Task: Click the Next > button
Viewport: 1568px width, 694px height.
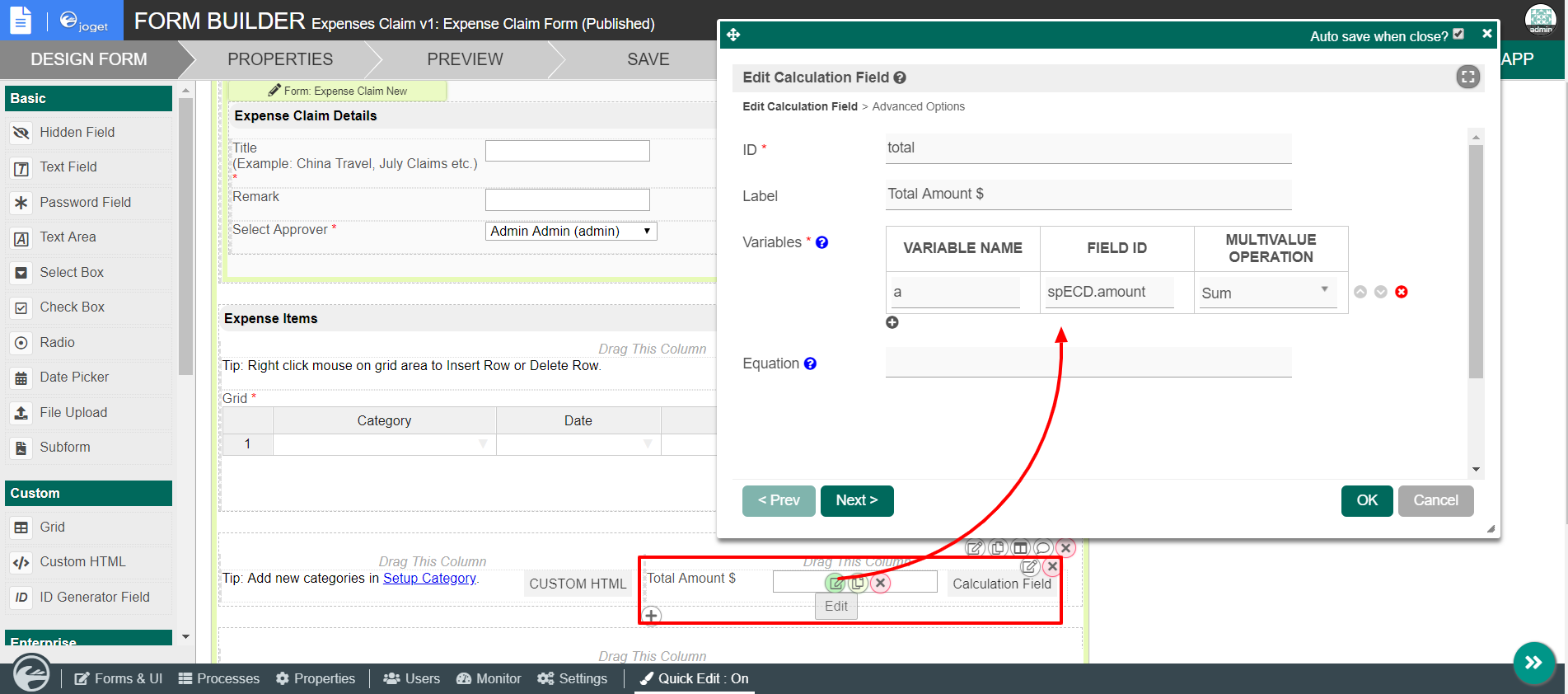Action: 856,500
